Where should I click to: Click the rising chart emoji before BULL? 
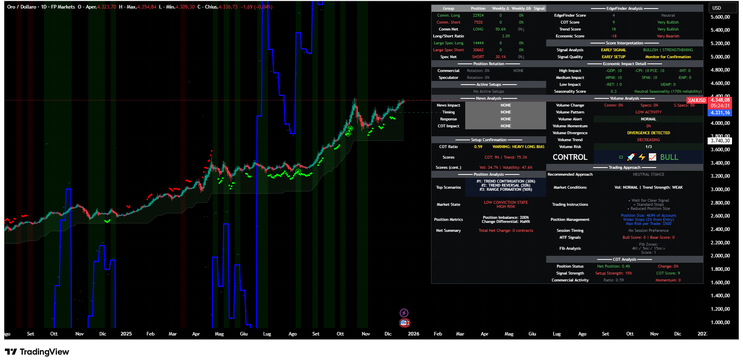(653, 157)
